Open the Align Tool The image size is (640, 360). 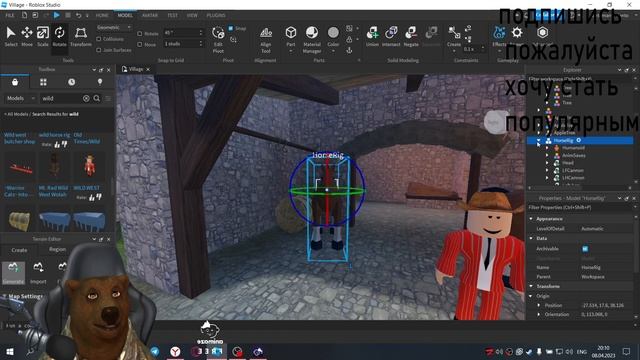[266, 39]
